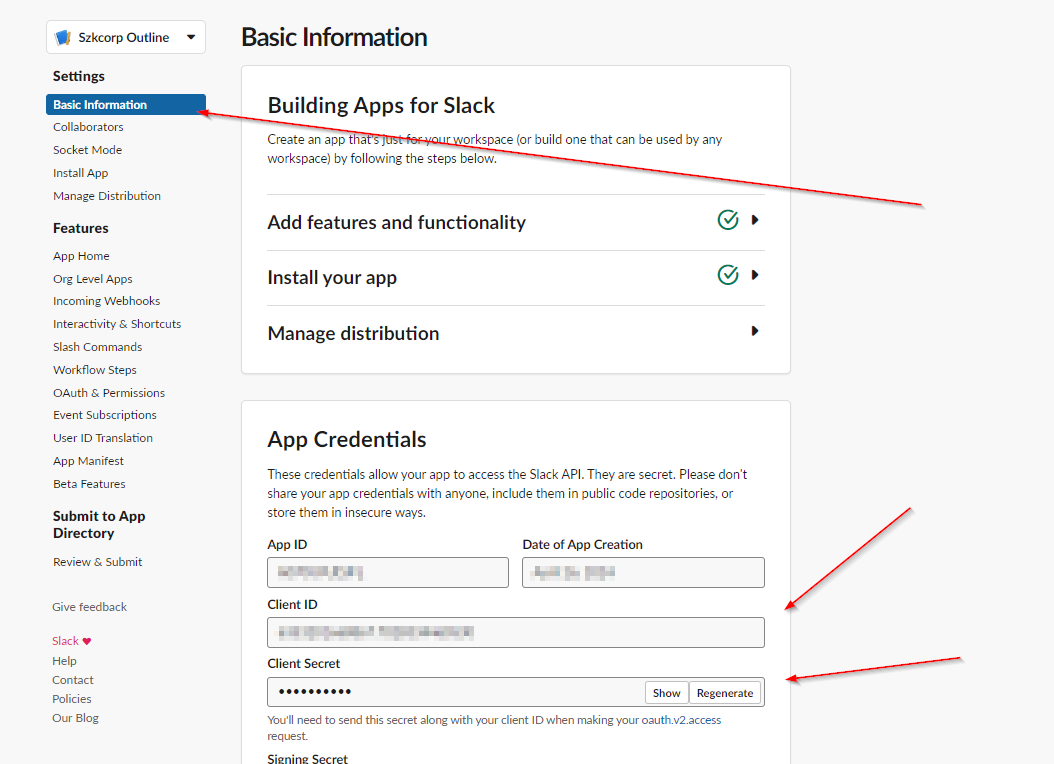Click the heart icon next to Slack

87,641
